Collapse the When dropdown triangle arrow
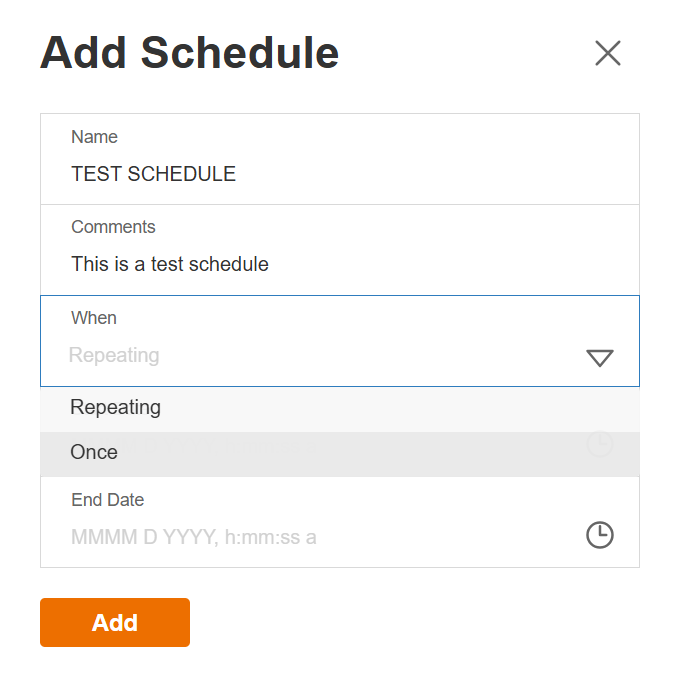Viewport: 677px width, 683px height. 599,357
